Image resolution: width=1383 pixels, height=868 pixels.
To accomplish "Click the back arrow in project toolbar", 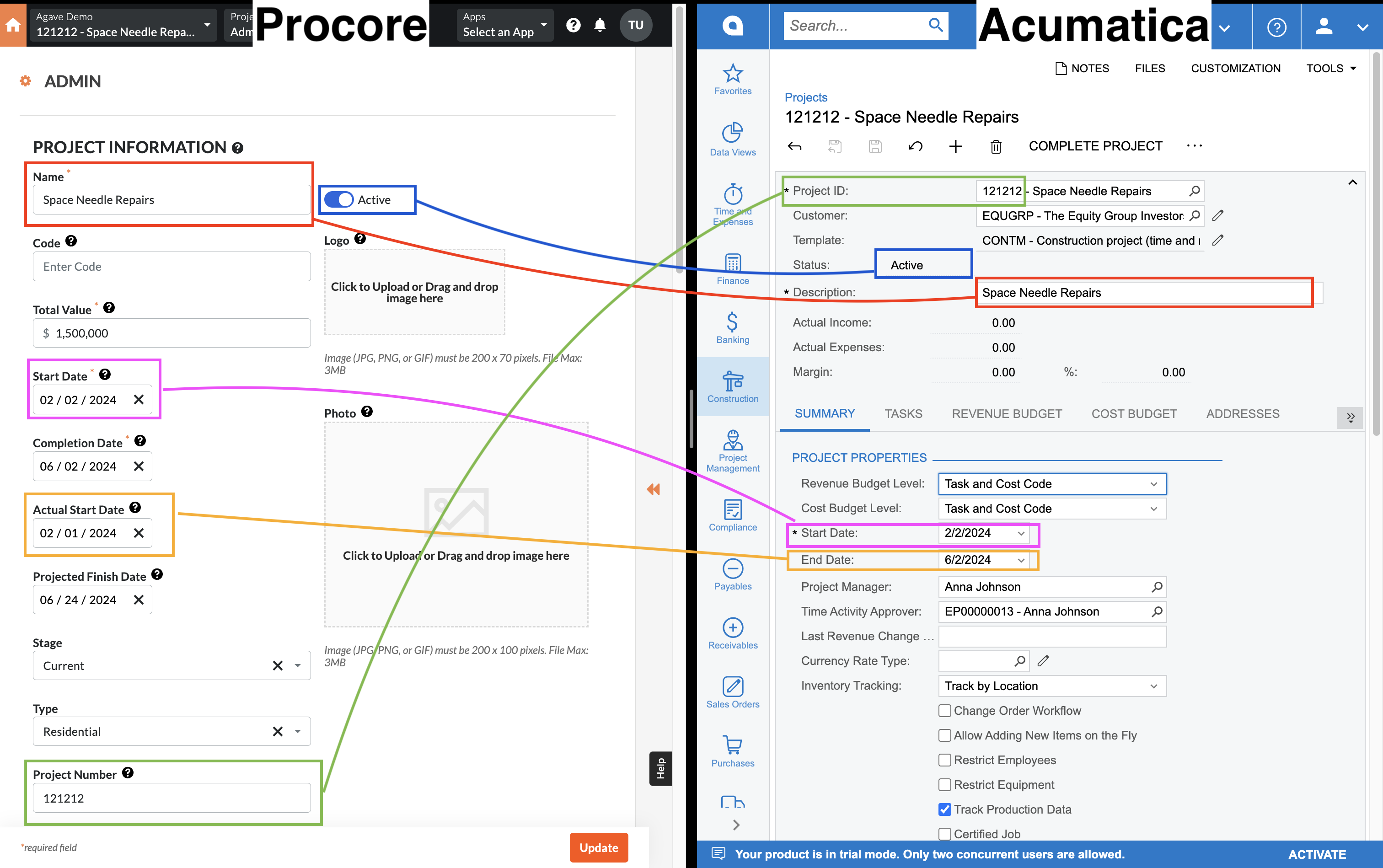I will point(794,146).
